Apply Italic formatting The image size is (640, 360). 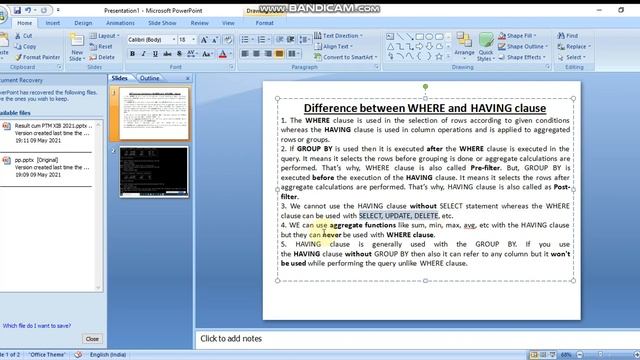pos(144,53)
